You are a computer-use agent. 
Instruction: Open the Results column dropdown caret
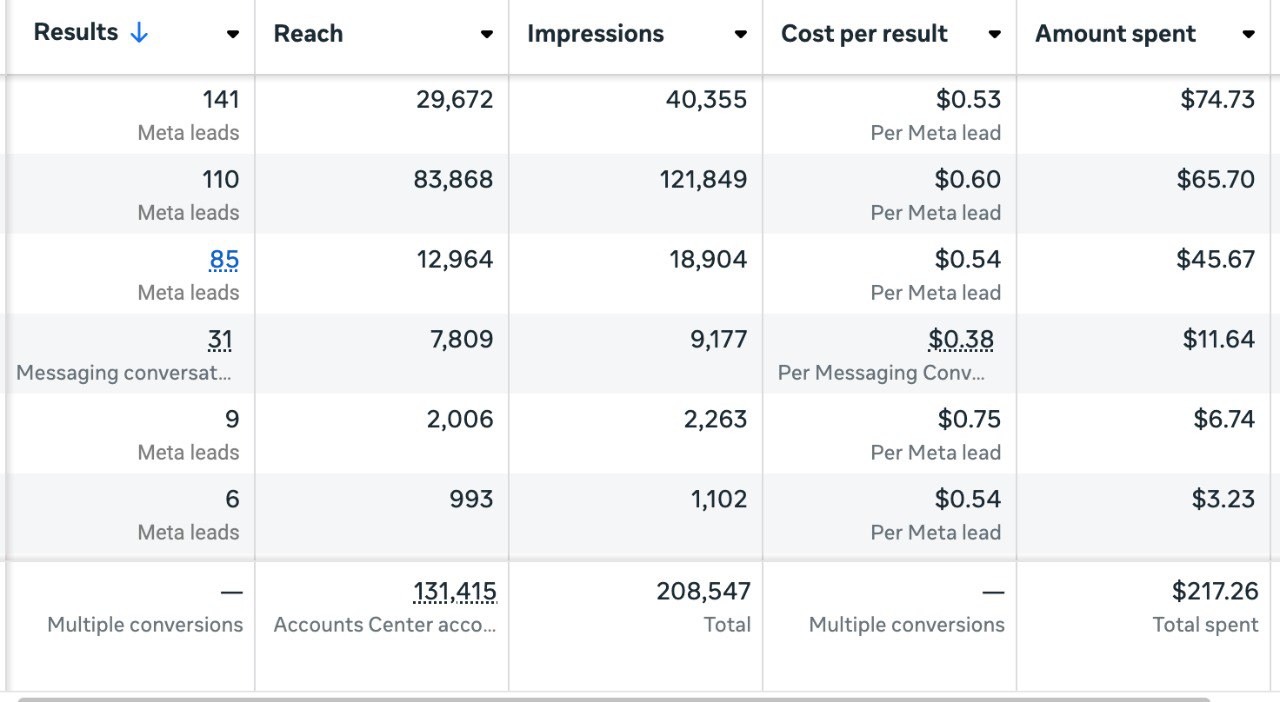[x=232, y=34]
